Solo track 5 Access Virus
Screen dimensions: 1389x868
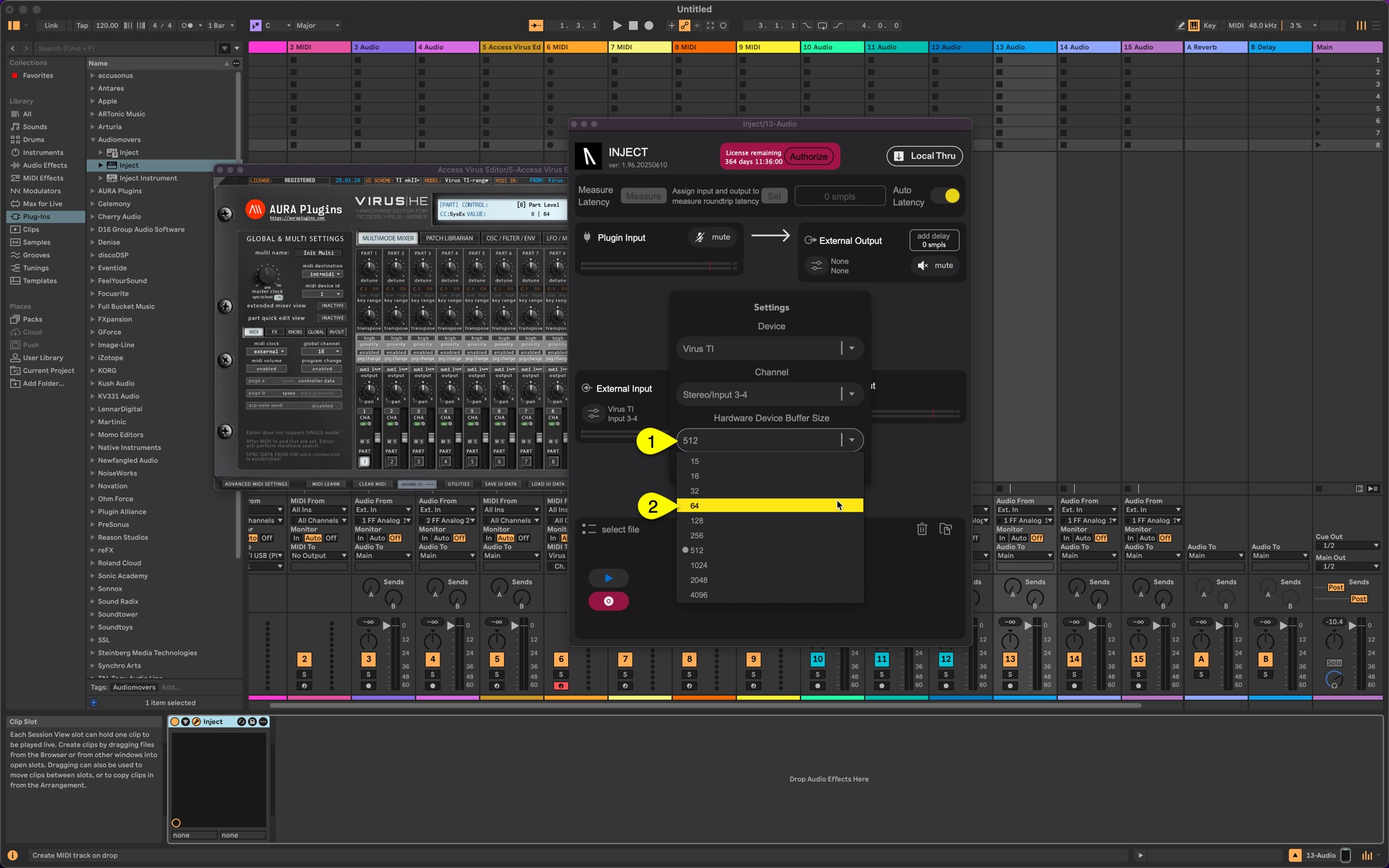click(x=497, y=675)
